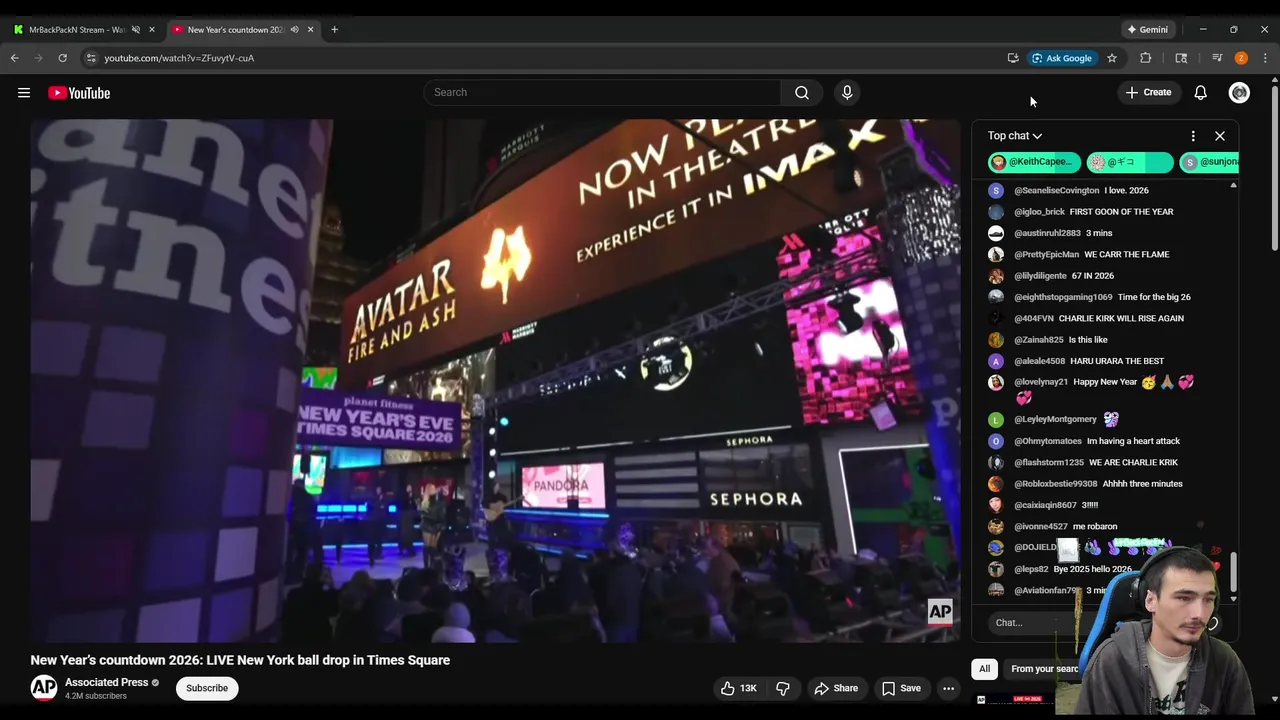Dislike the video with thumbs down

coord(783,688)
